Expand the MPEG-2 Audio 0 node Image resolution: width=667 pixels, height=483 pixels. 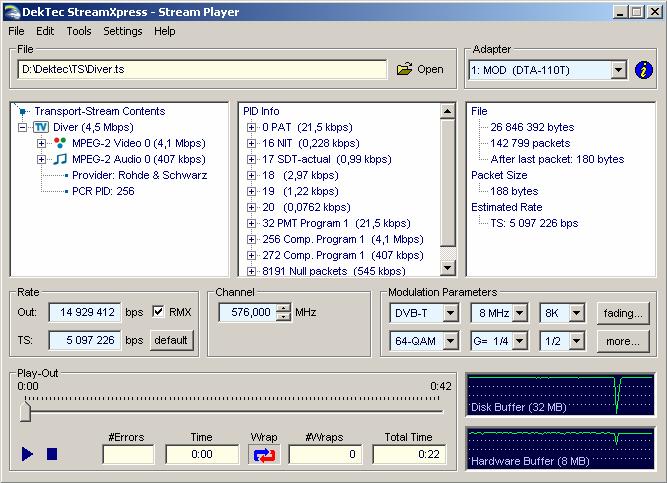click(41, 160)
